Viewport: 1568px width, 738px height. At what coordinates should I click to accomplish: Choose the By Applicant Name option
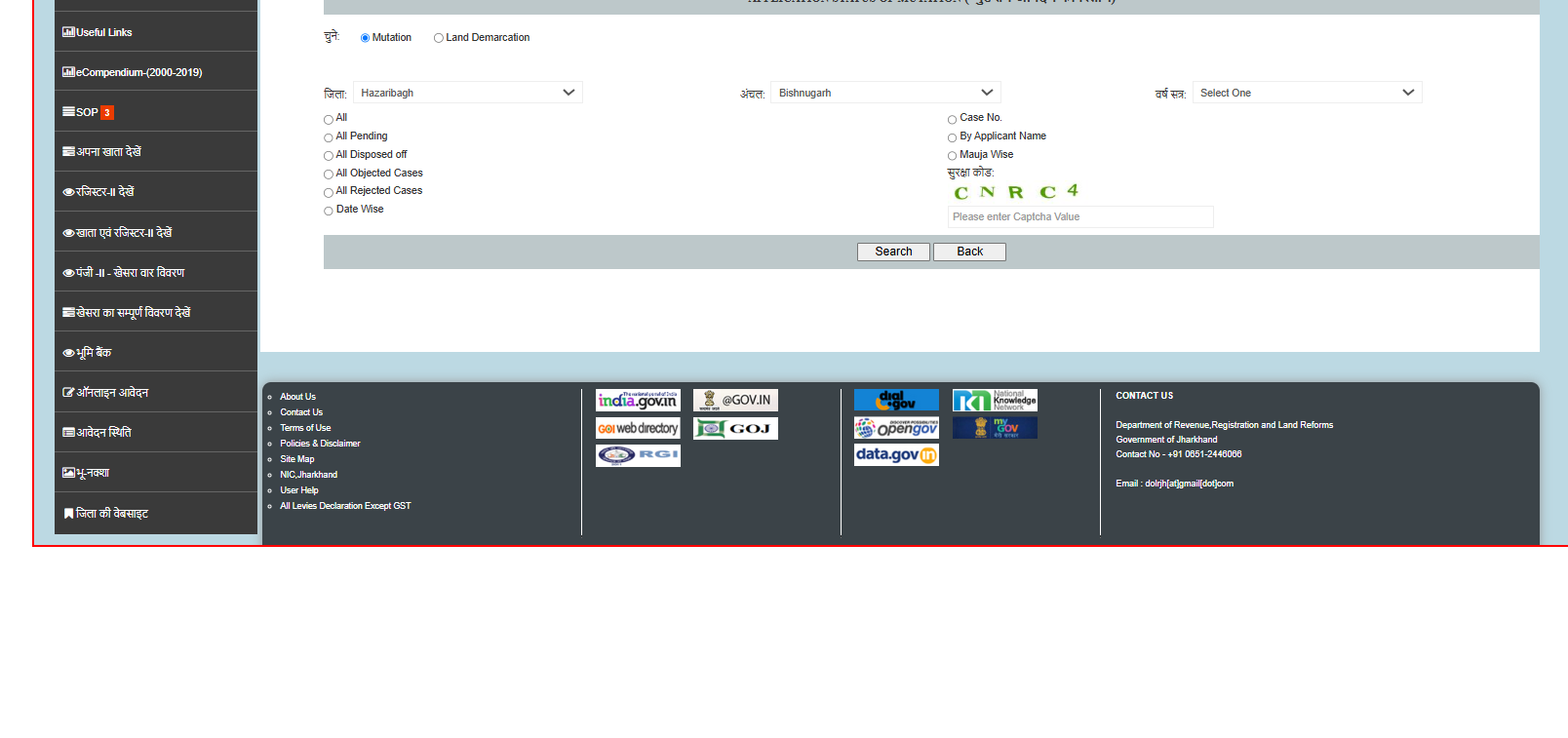click(952, 137)
